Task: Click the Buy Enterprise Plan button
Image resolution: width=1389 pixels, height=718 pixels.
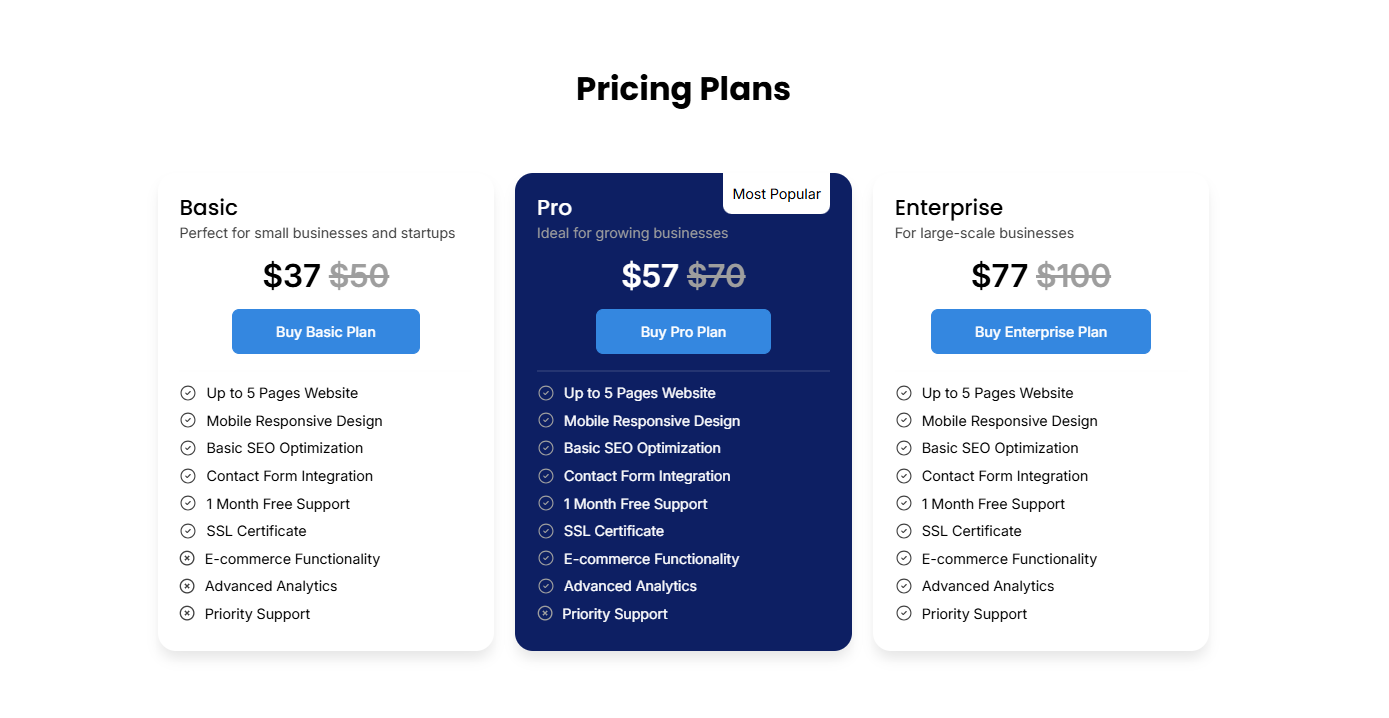Action: 1041,331
